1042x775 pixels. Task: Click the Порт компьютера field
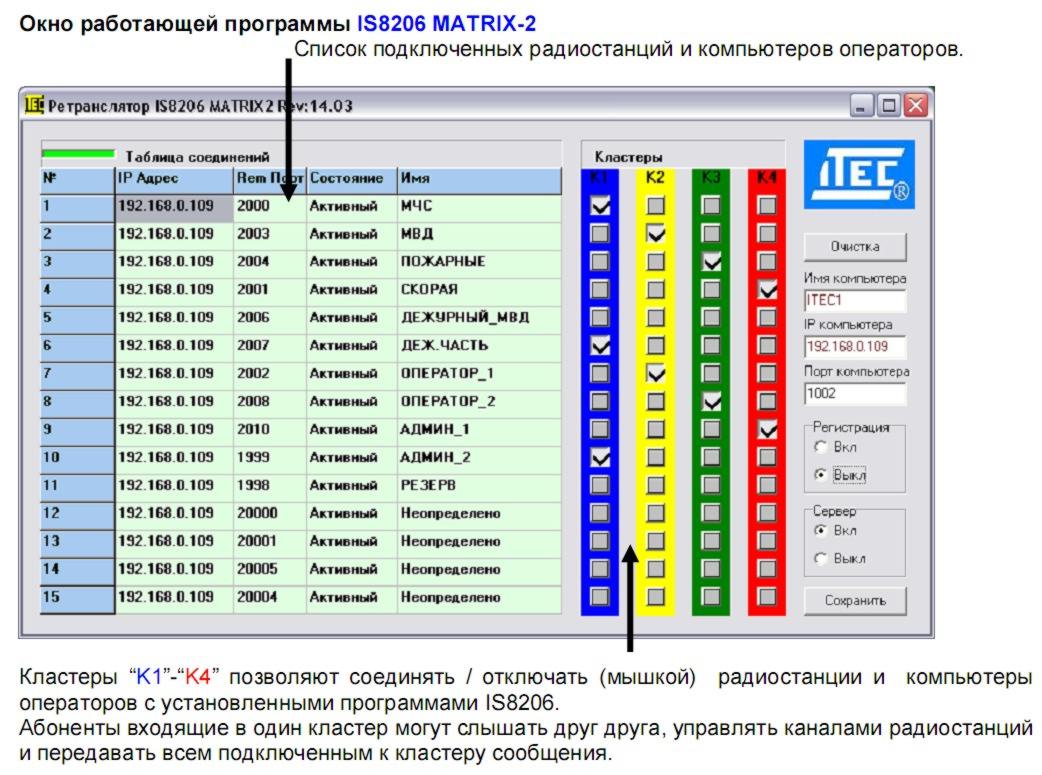click(854, 394)
